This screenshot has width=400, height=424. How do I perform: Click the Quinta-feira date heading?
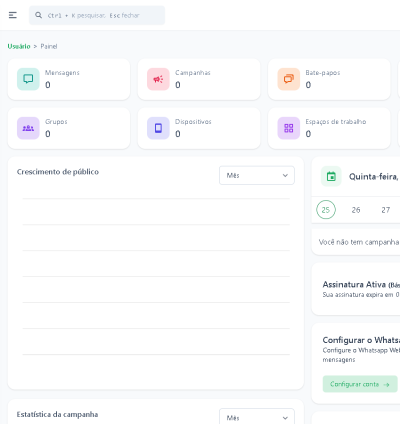click(374, 177)
